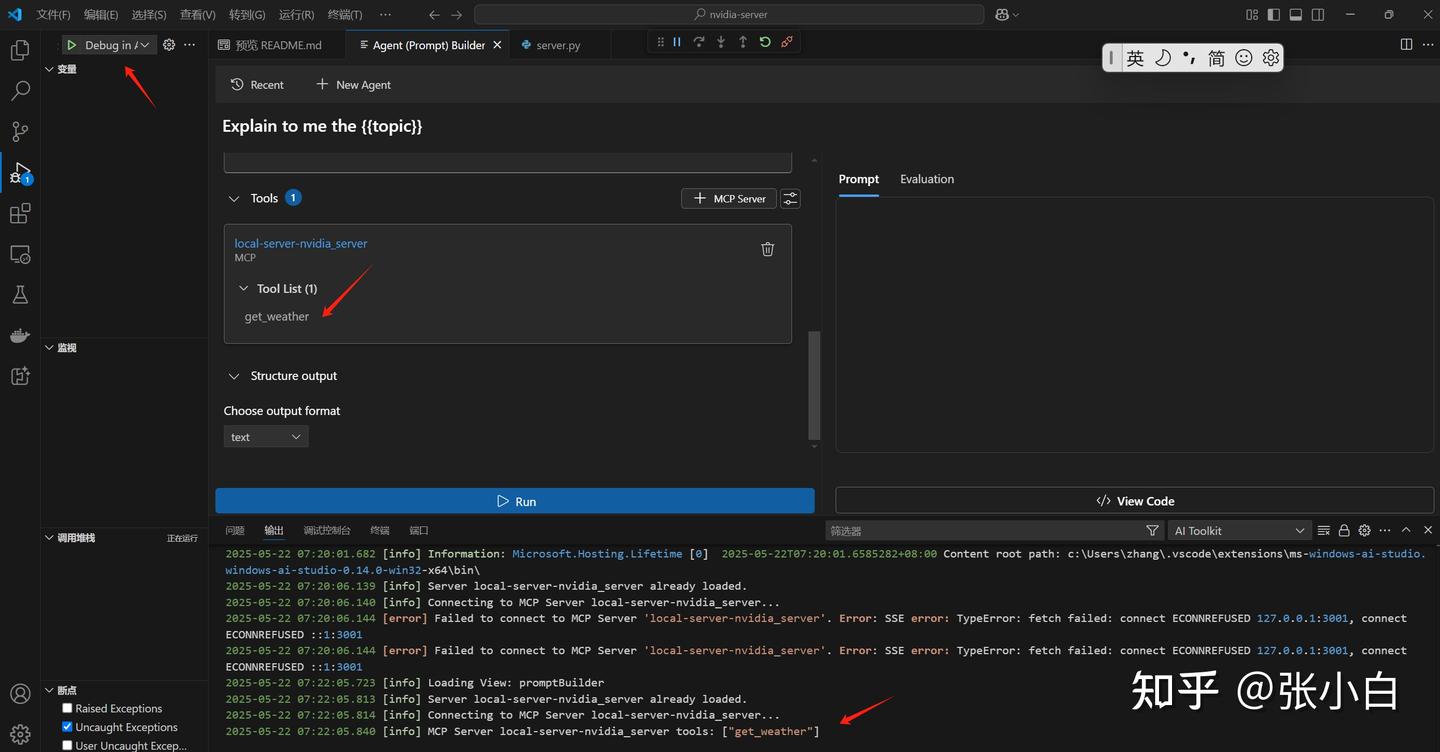Switch to the Evaluation tab

pyautogui.click(x=926, y=179)
